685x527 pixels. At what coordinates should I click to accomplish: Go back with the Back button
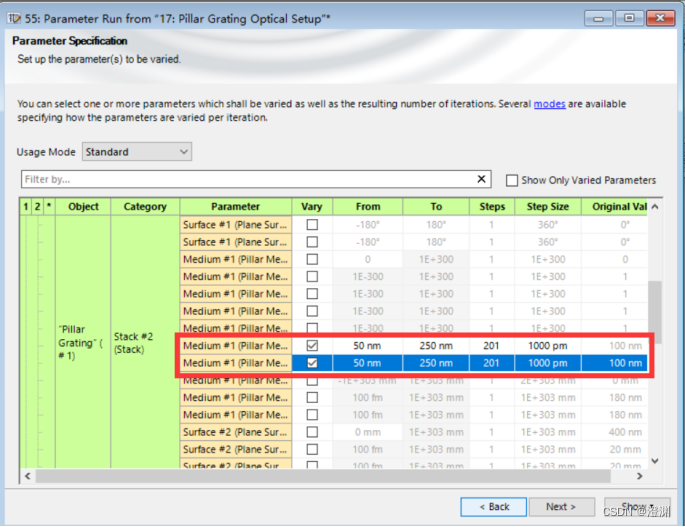point(494,507)
